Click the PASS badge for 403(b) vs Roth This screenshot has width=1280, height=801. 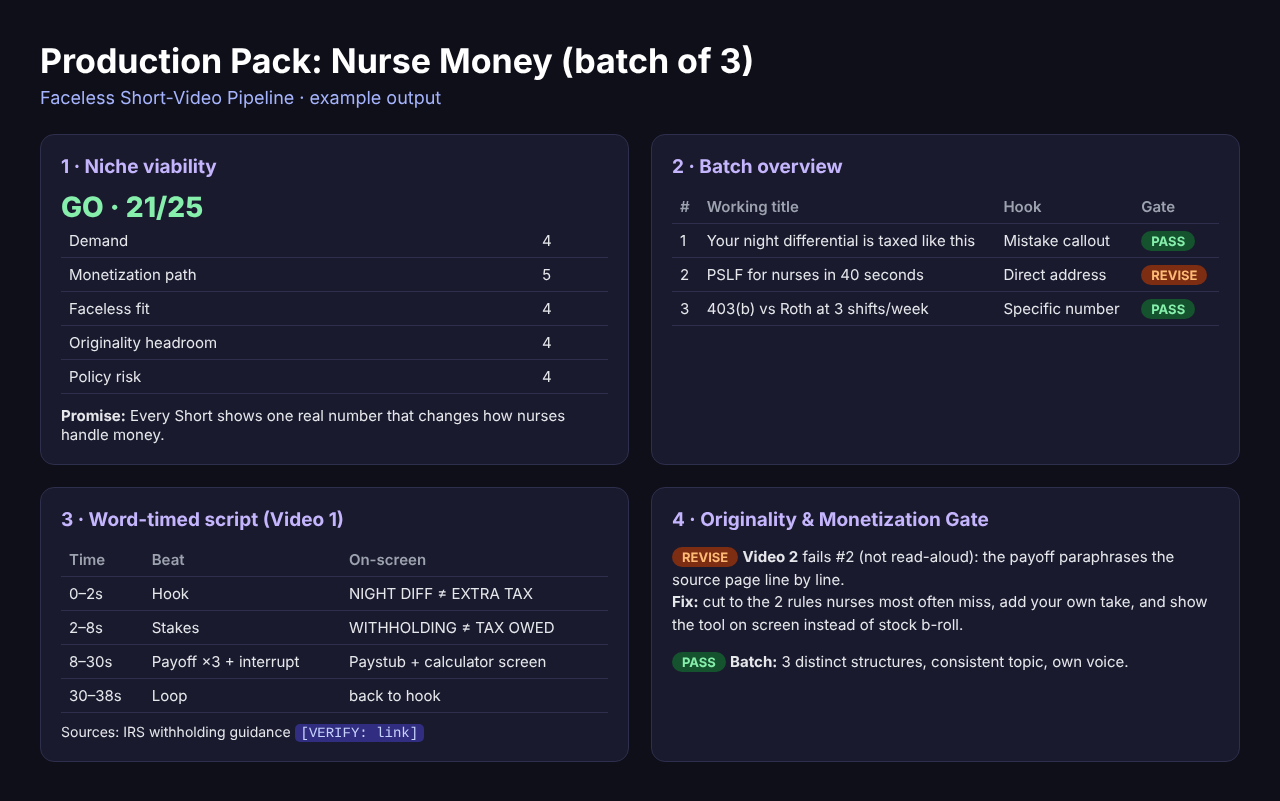click(x=1168, y=309)
